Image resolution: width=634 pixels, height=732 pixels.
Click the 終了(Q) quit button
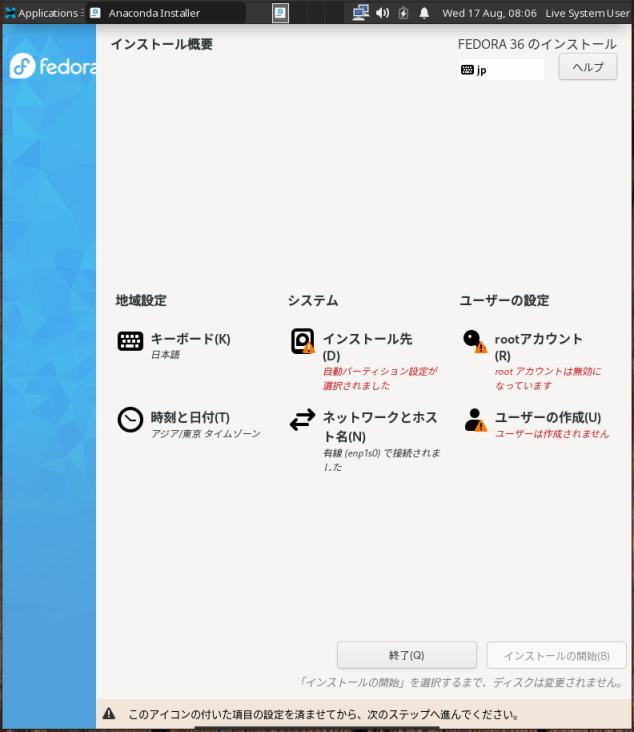tap(407, 655)
